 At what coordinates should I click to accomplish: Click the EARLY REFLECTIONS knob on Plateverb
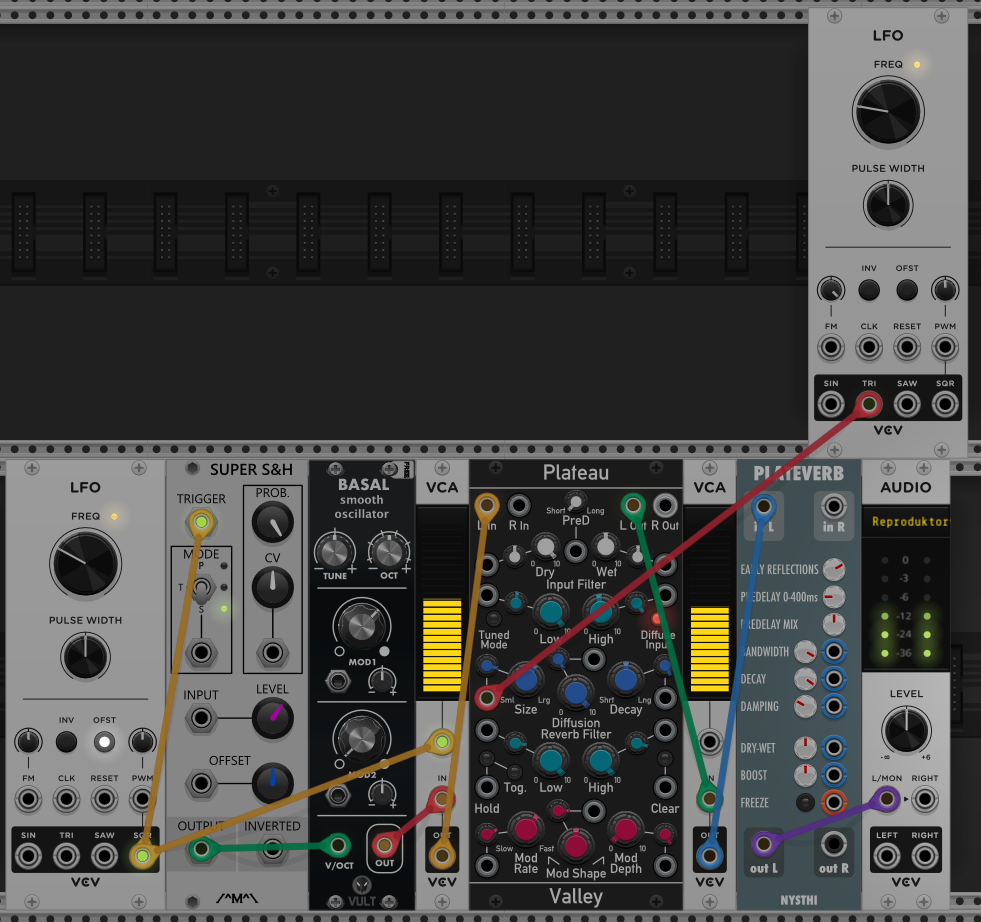point(834,569)
